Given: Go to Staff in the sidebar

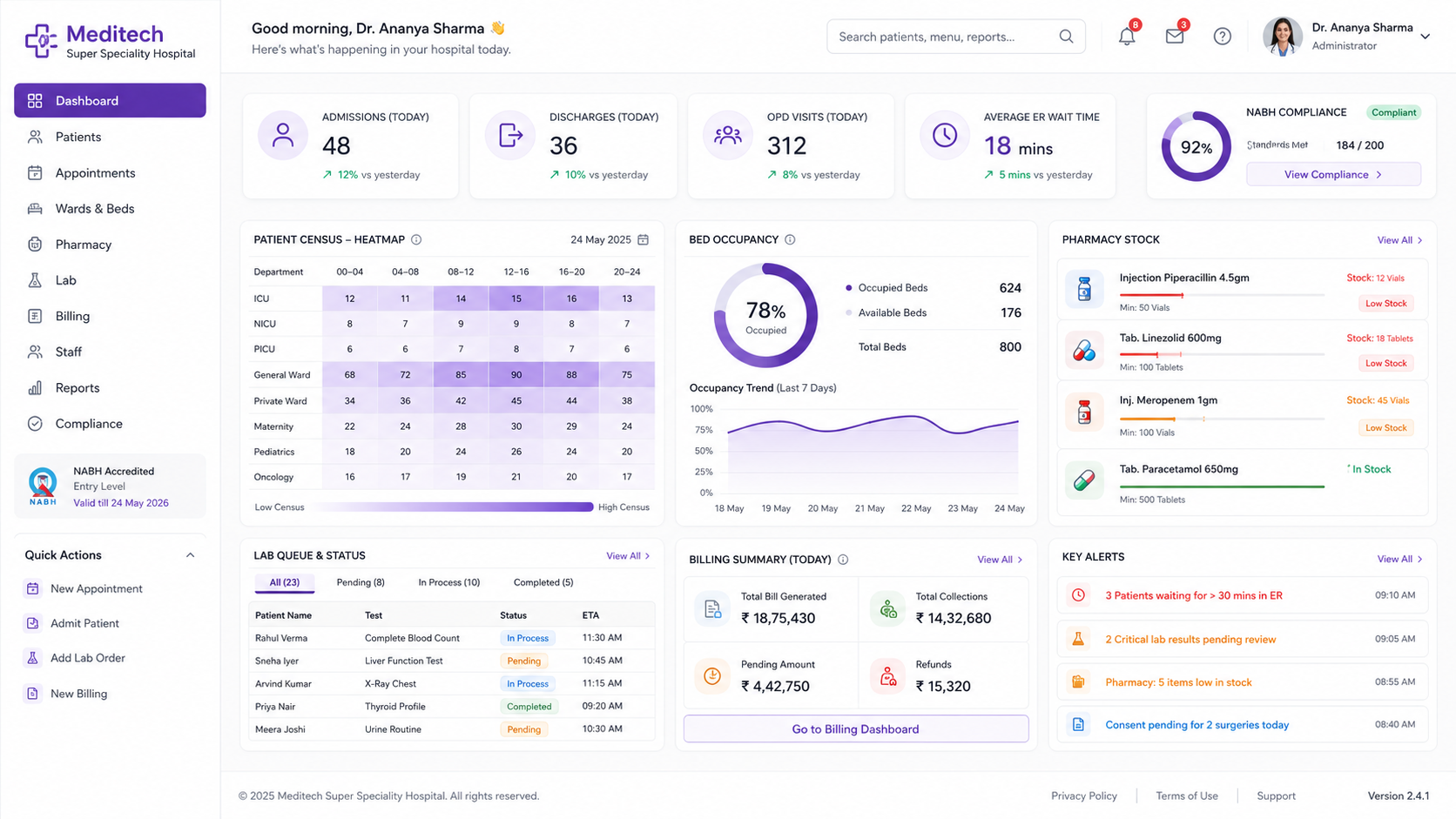Looking at the screenshot, I should coord(110,352).
